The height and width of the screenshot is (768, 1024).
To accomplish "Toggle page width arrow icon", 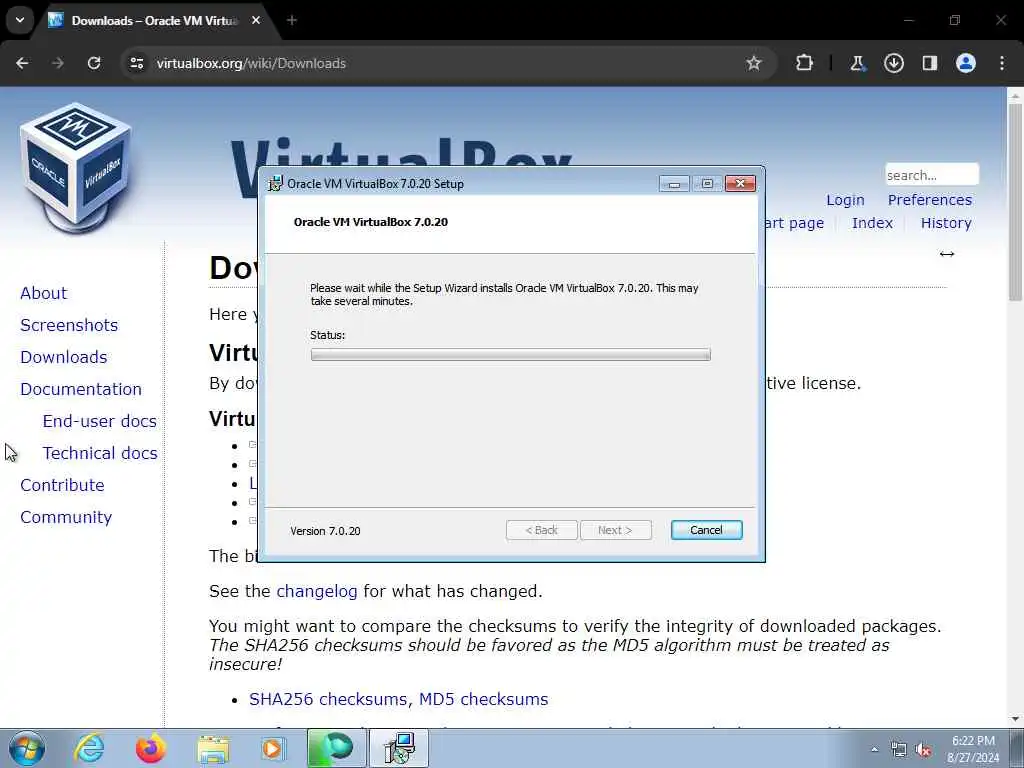I will pyautogui.click(x=946, y=254).
